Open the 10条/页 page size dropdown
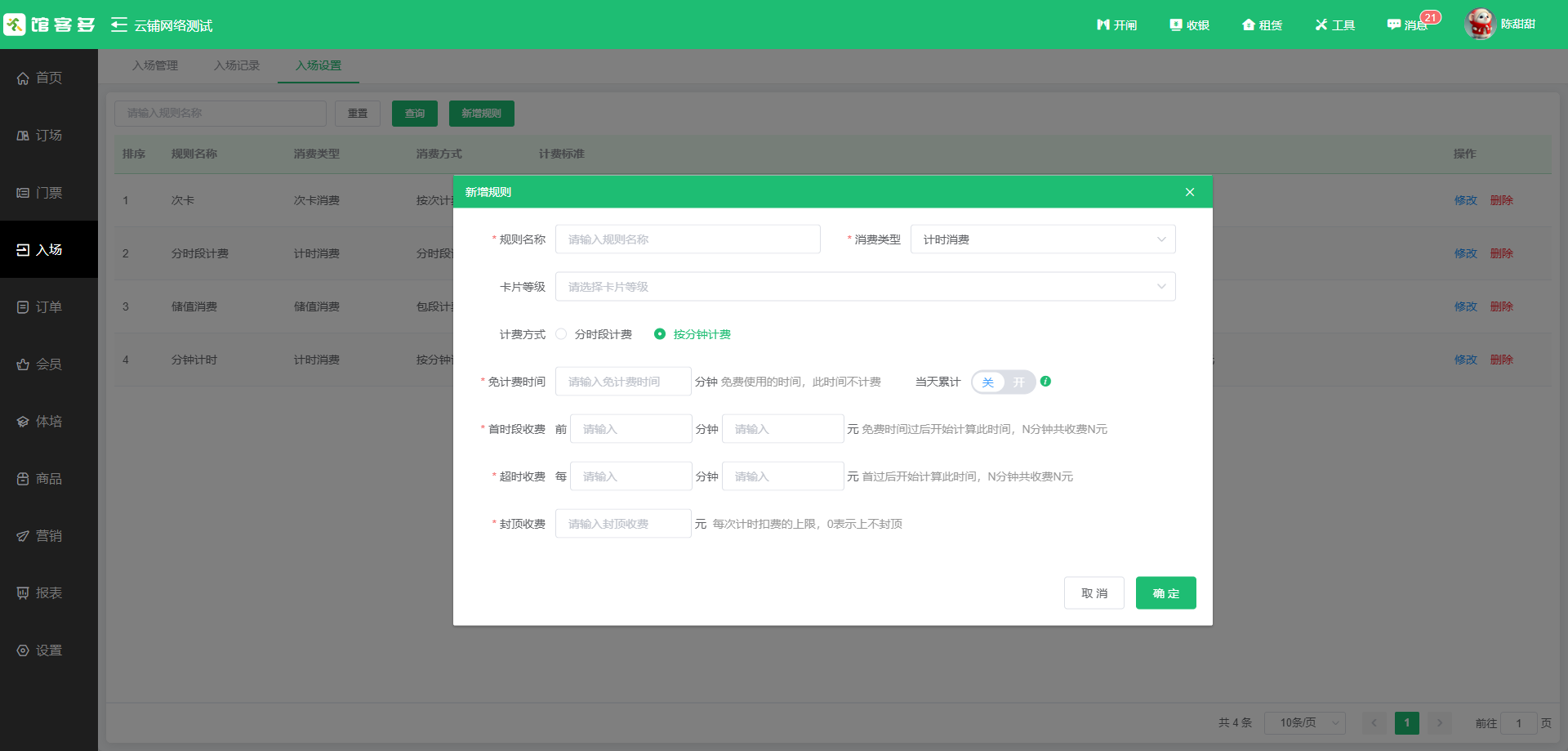Screen dimensions: 1568x751 [1304, 723]
